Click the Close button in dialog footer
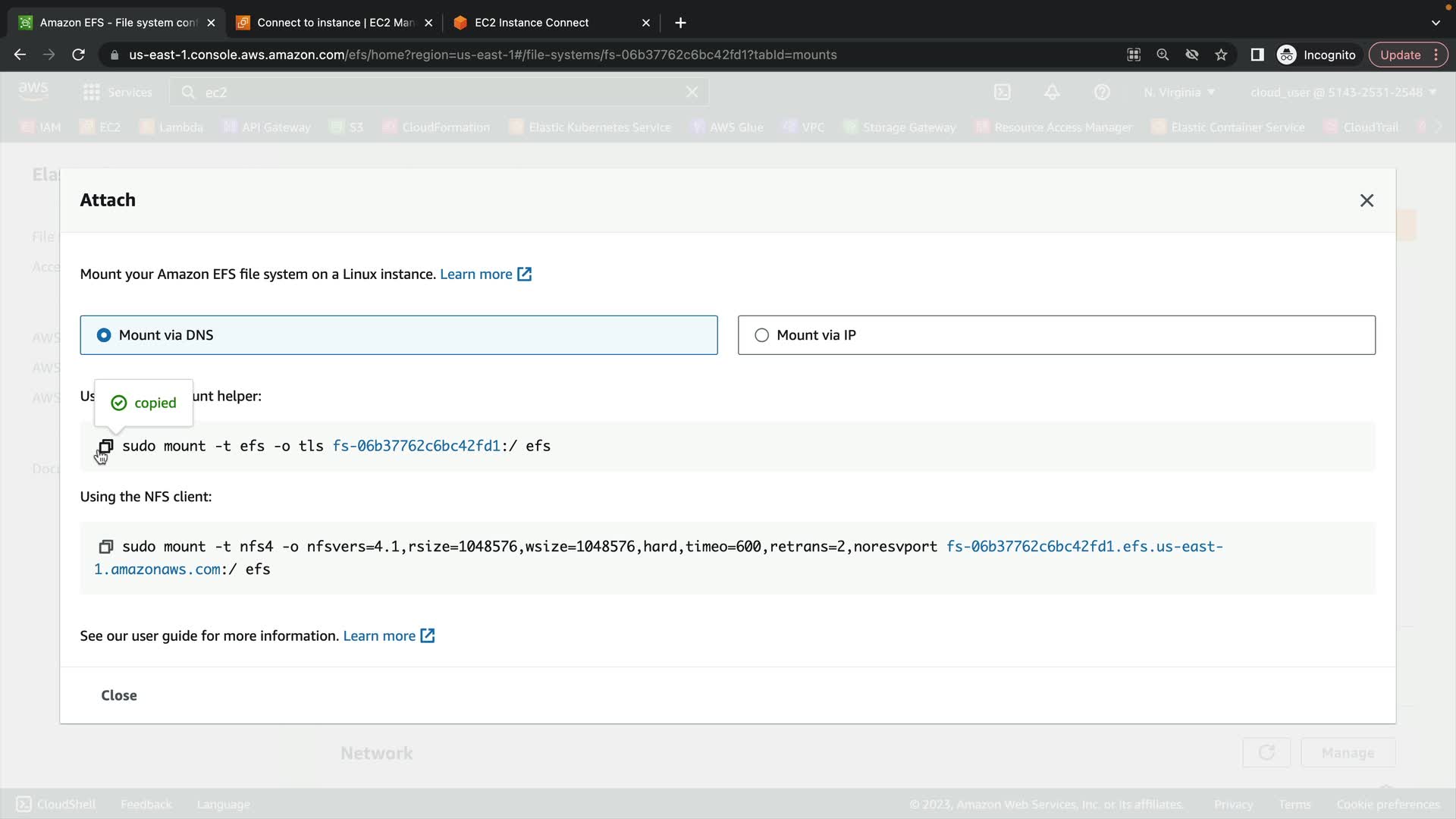Image resolution: width=1456 pixels, height=819 pixels. tap(119, 695)
